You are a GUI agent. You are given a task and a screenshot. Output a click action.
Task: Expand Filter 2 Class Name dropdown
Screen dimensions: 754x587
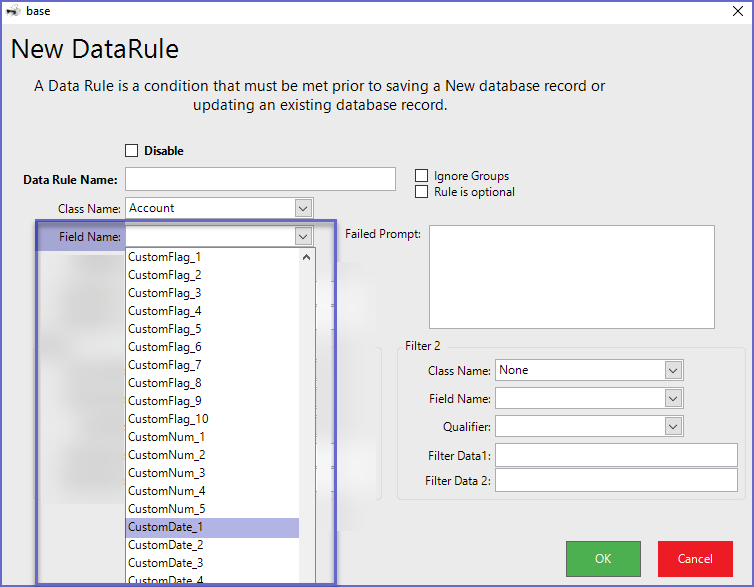pos(673,370)
